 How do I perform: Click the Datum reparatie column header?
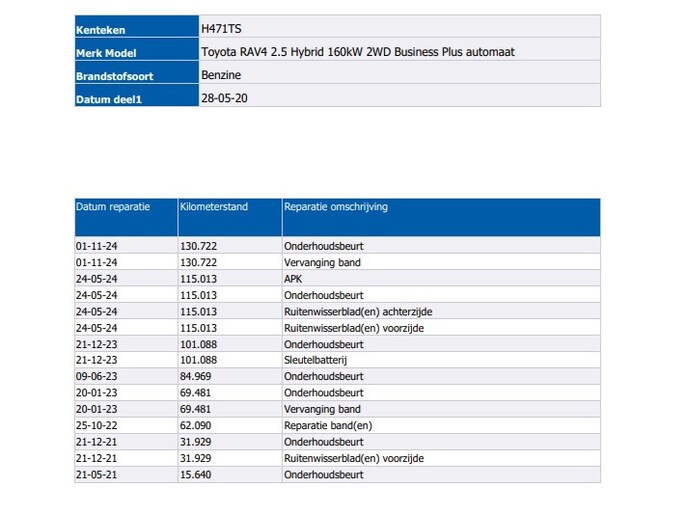tap(112, 207)
